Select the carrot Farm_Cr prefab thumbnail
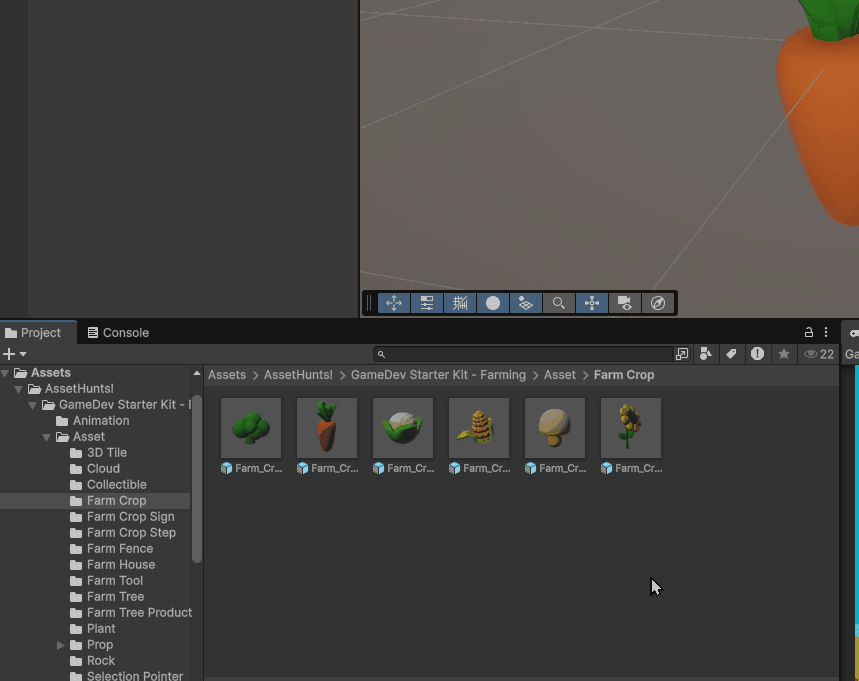The width and height of the screenshot is (859, 681). [x=327, y=427]
